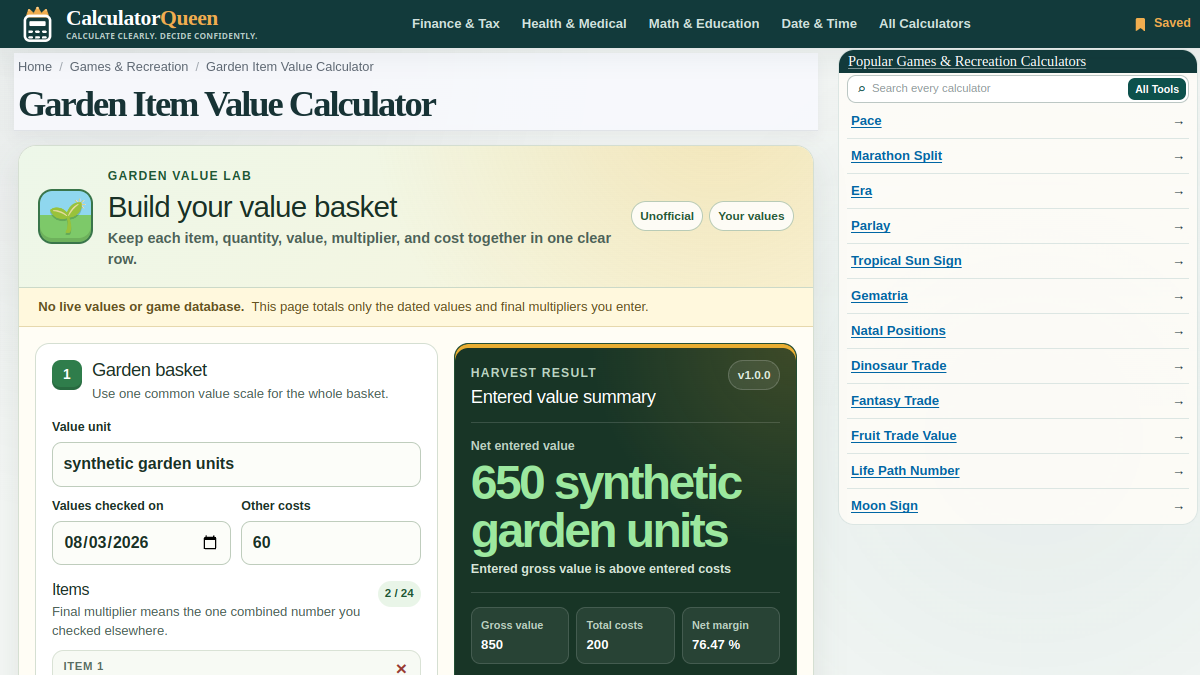Open the Moon Sign link

884,506
